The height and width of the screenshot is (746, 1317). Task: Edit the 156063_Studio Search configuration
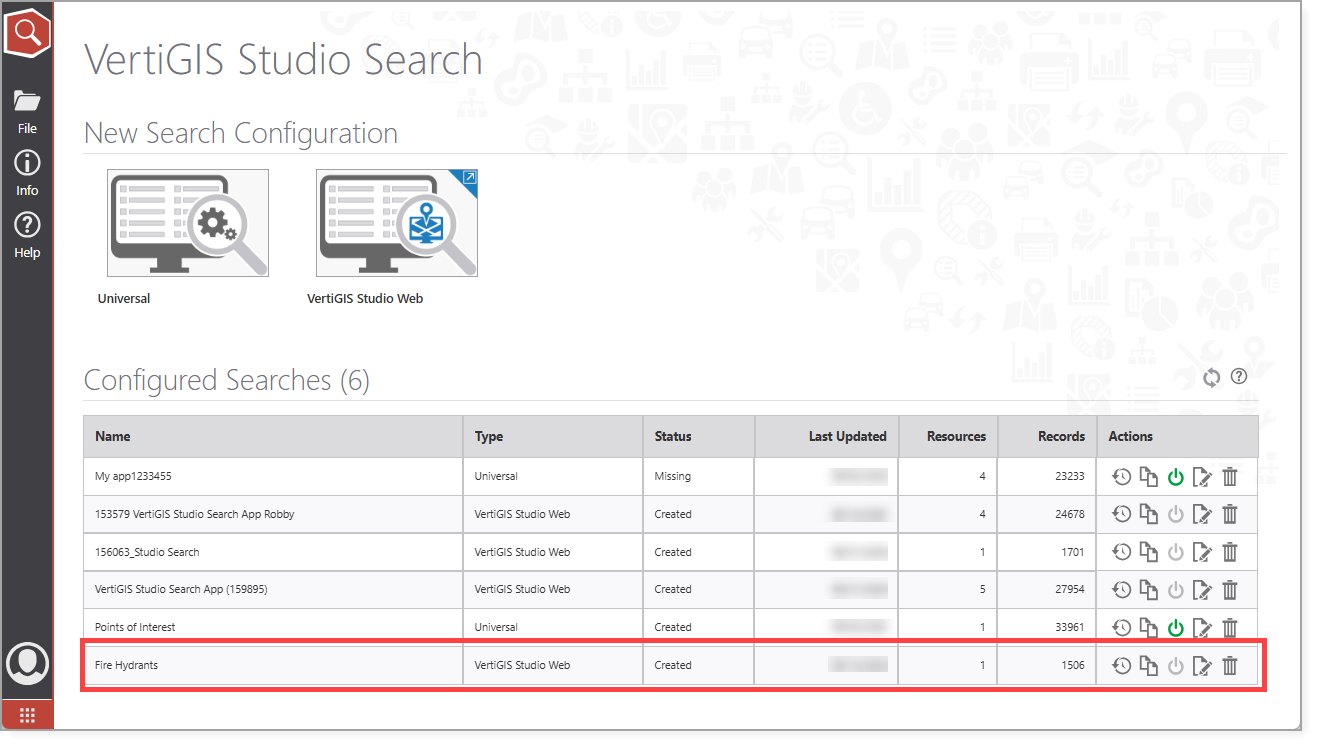pyautogui.click(x=1203, y=552)
